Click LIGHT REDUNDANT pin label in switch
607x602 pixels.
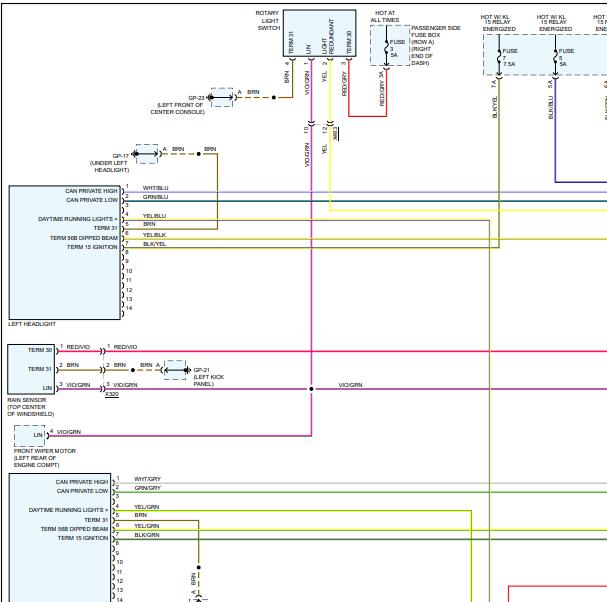coord(328,38)
